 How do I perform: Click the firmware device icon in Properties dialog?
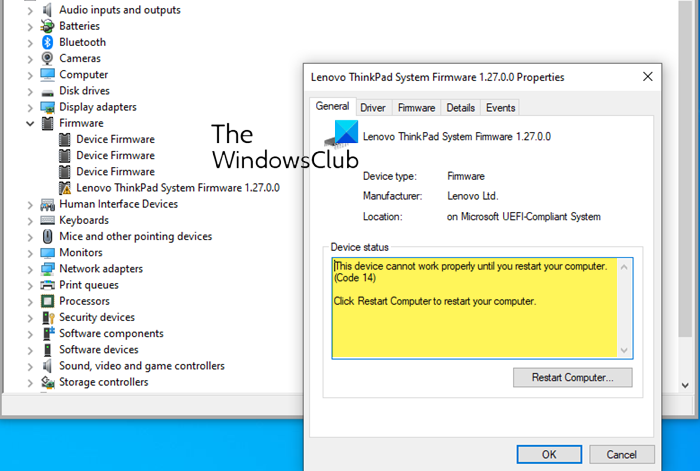(x=342, y=133)
